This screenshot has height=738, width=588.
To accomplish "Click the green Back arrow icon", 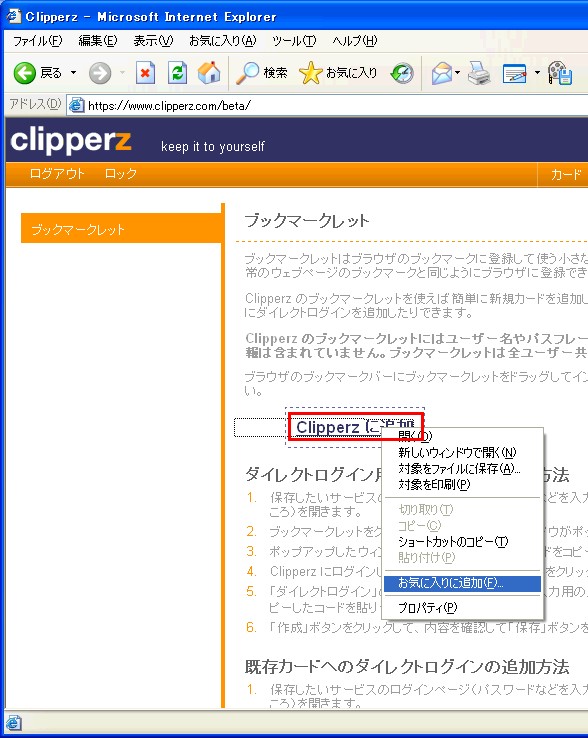I will click(x=24, y=73).
